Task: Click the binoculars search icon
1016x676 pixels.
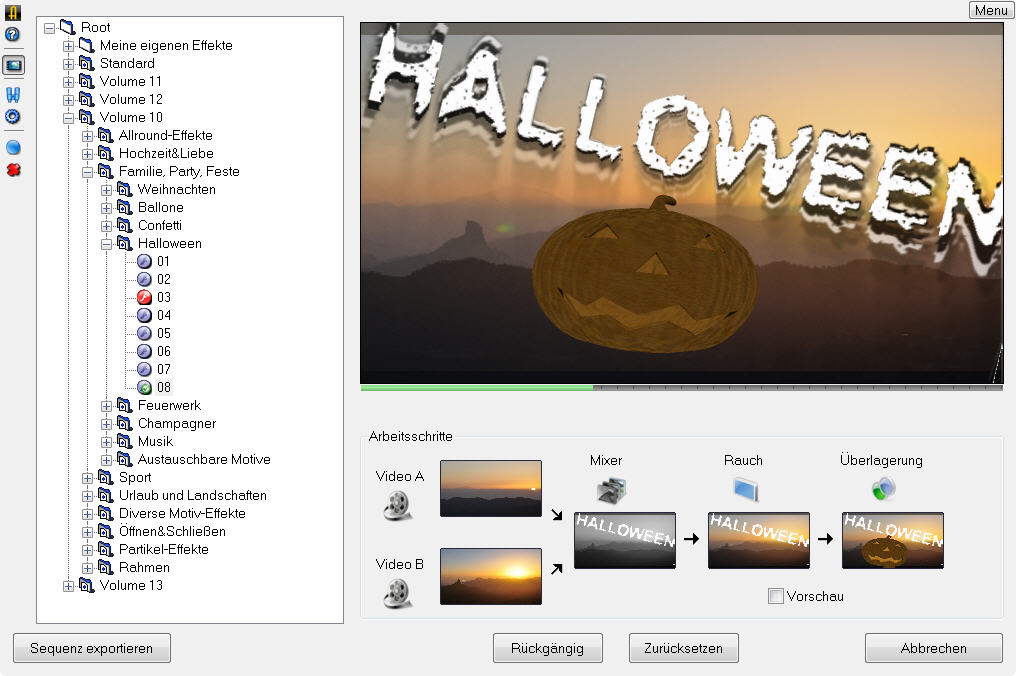Action: pos(13,95)
